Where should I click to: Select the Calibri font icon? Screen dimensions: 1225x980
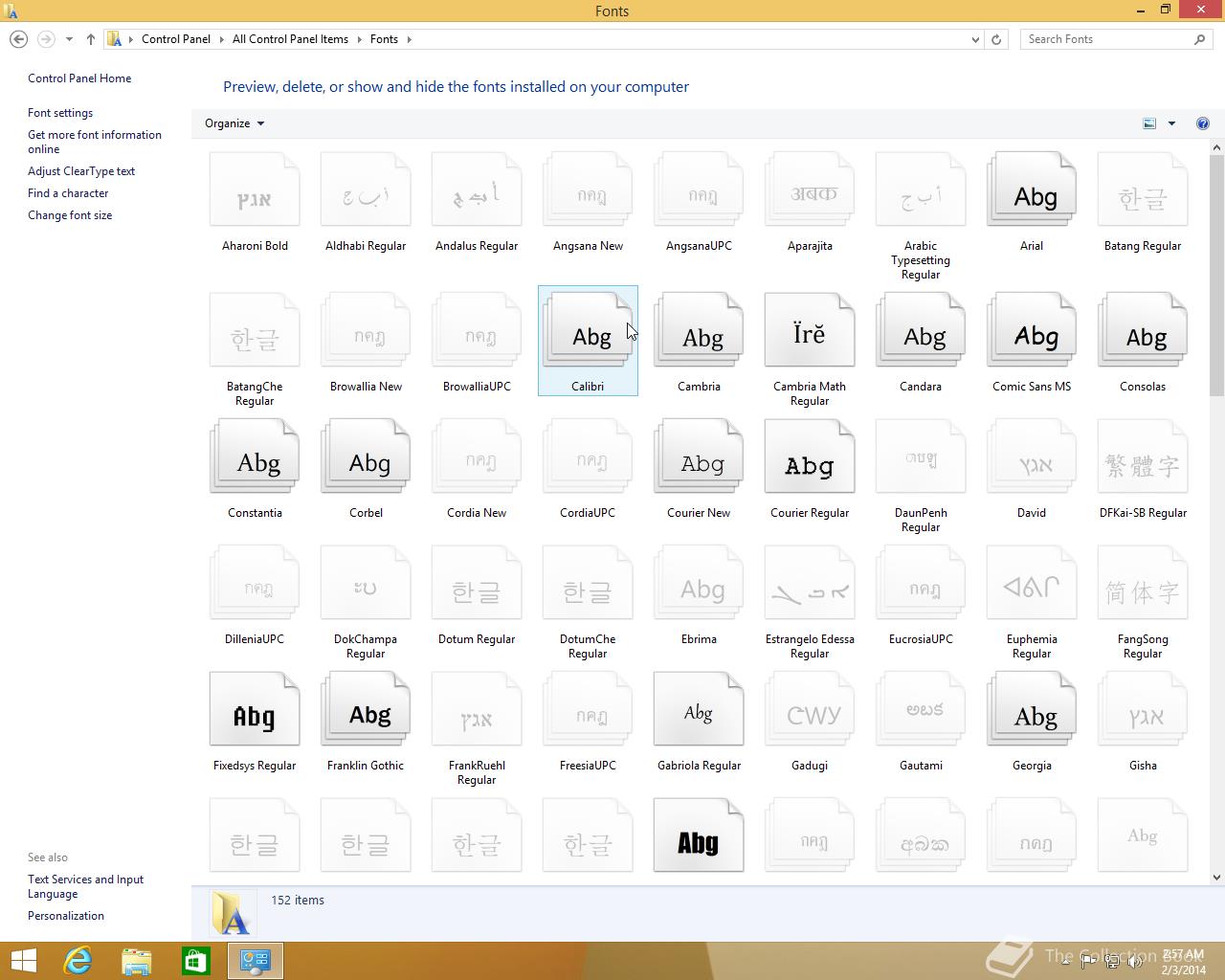pos(588,331)
